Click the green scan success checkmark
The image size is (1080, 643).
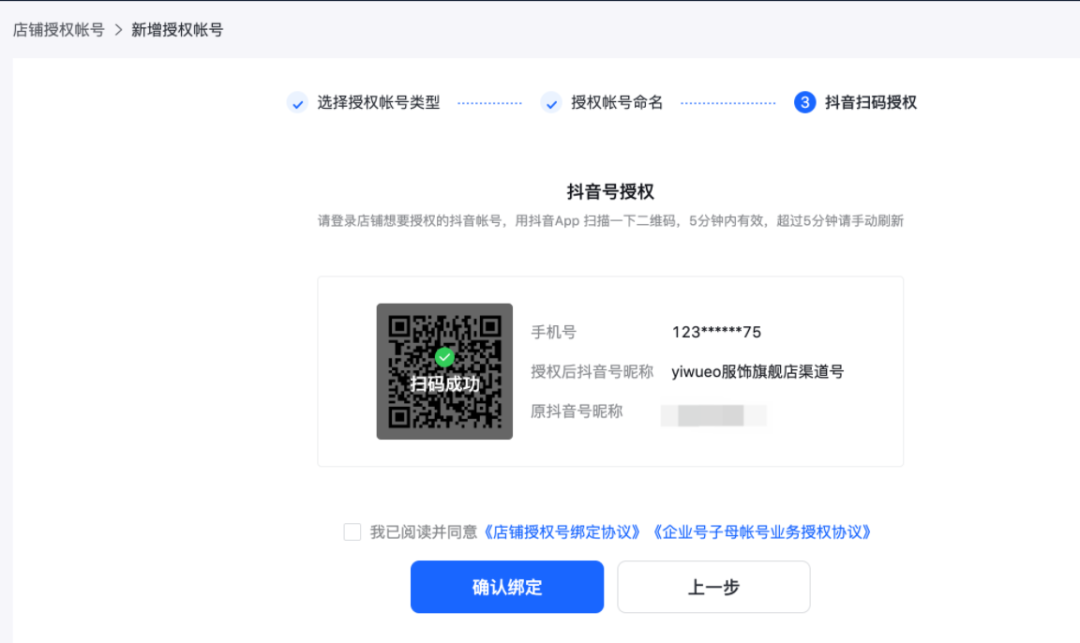[x=444, y=357]
